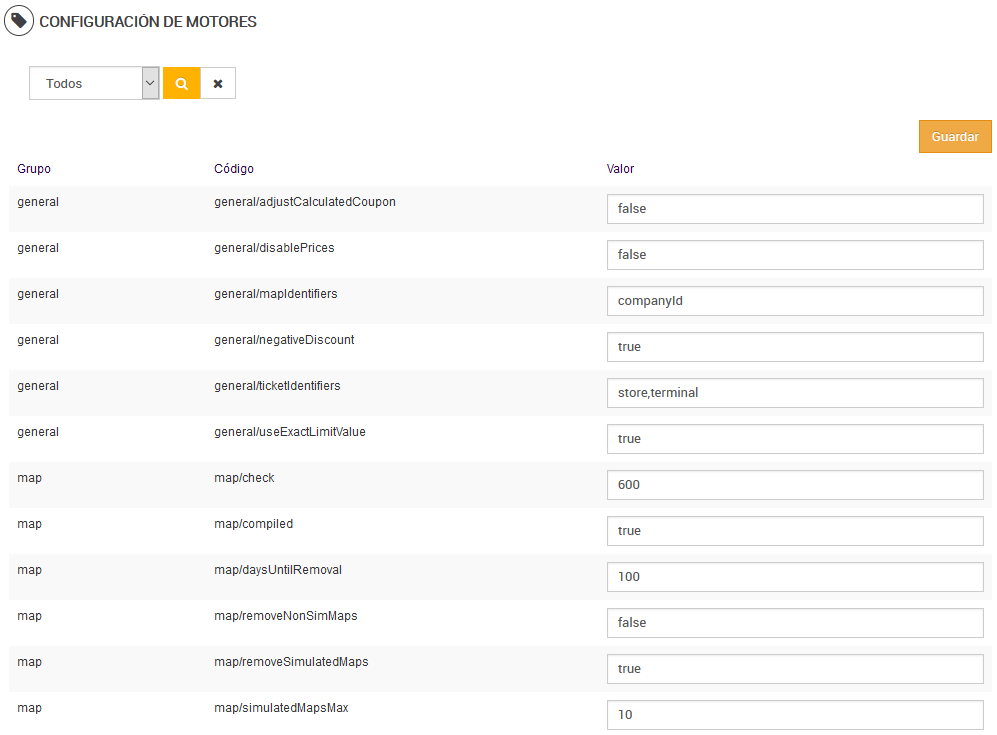Click the orange search magnifier button
The width and height of the screenshot is (997, 735).
pyautogui.click(x=181, y=84)
